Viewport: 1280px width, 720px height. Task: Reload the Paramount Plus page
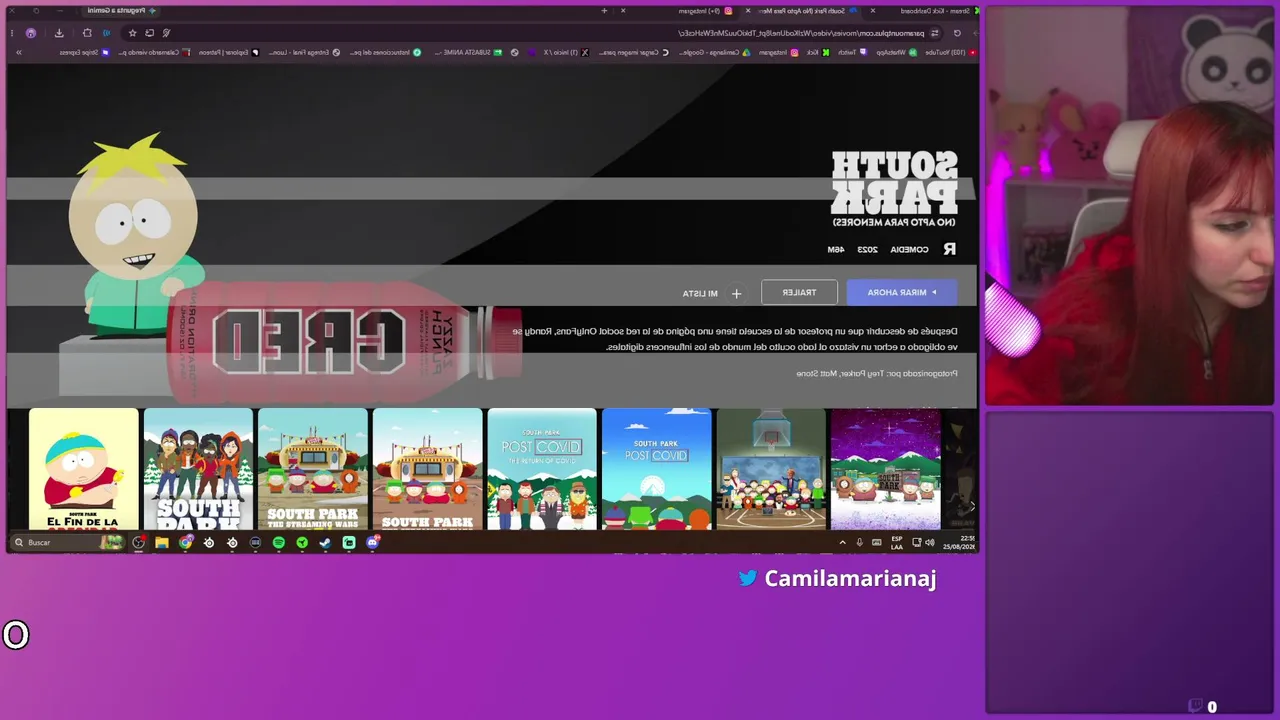(957, 33)
